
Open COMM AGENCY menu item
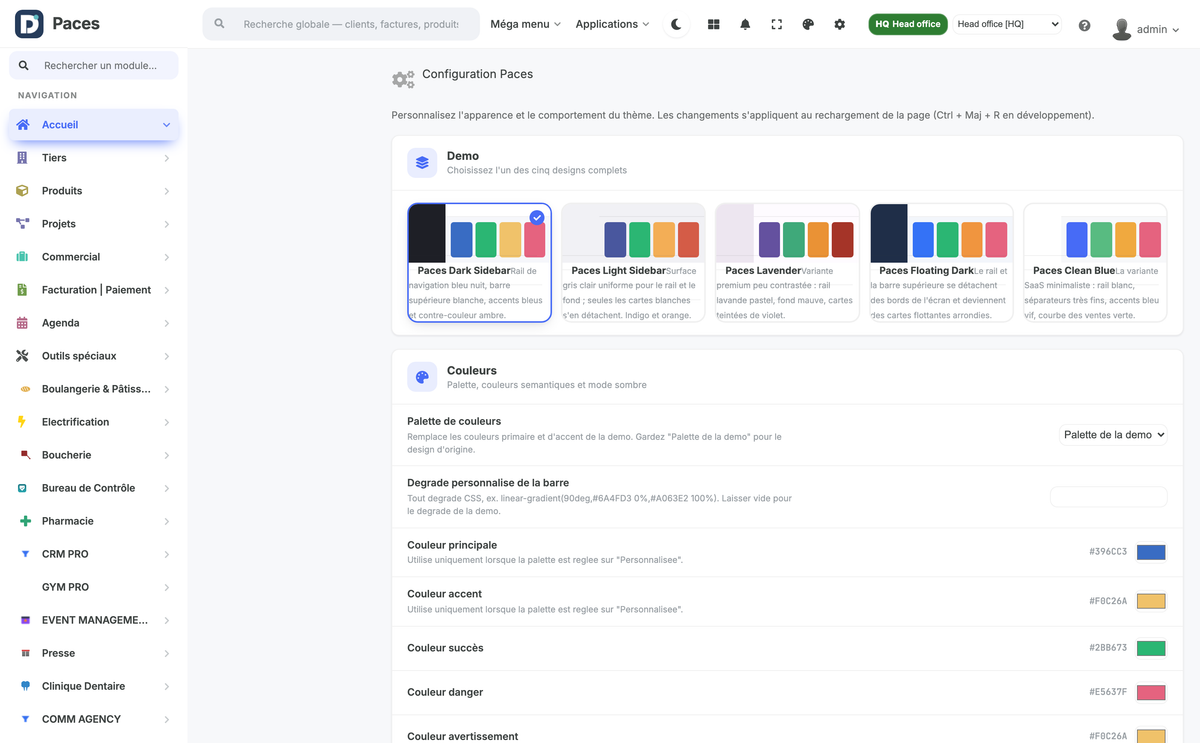point(94,719)
